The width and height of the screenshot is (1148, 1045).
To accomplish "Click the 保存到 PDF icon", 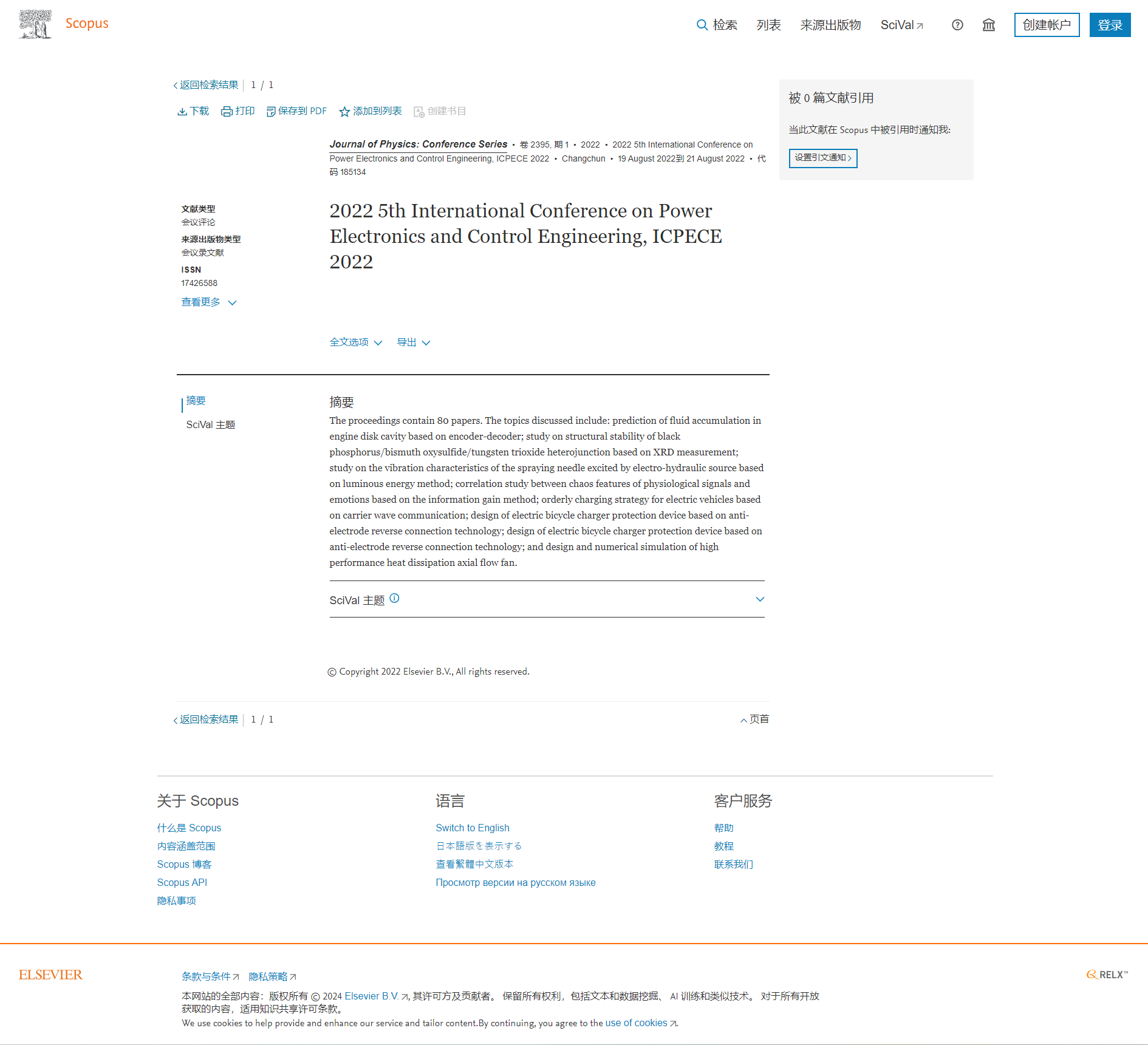I will (x=271, y=111).
